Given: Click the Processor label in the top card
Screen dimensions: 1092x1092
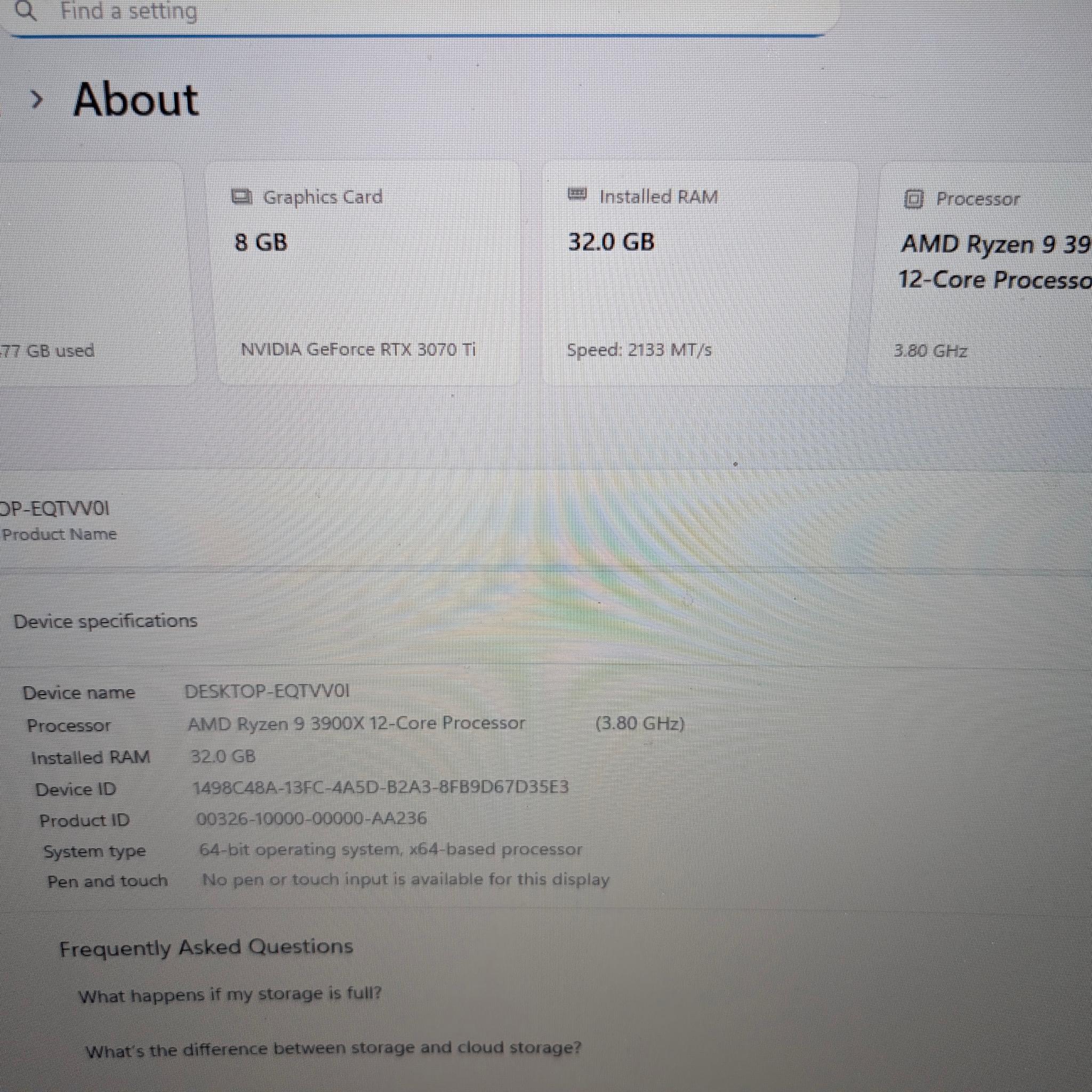Looking at the screenshot, I should [978, 199].
